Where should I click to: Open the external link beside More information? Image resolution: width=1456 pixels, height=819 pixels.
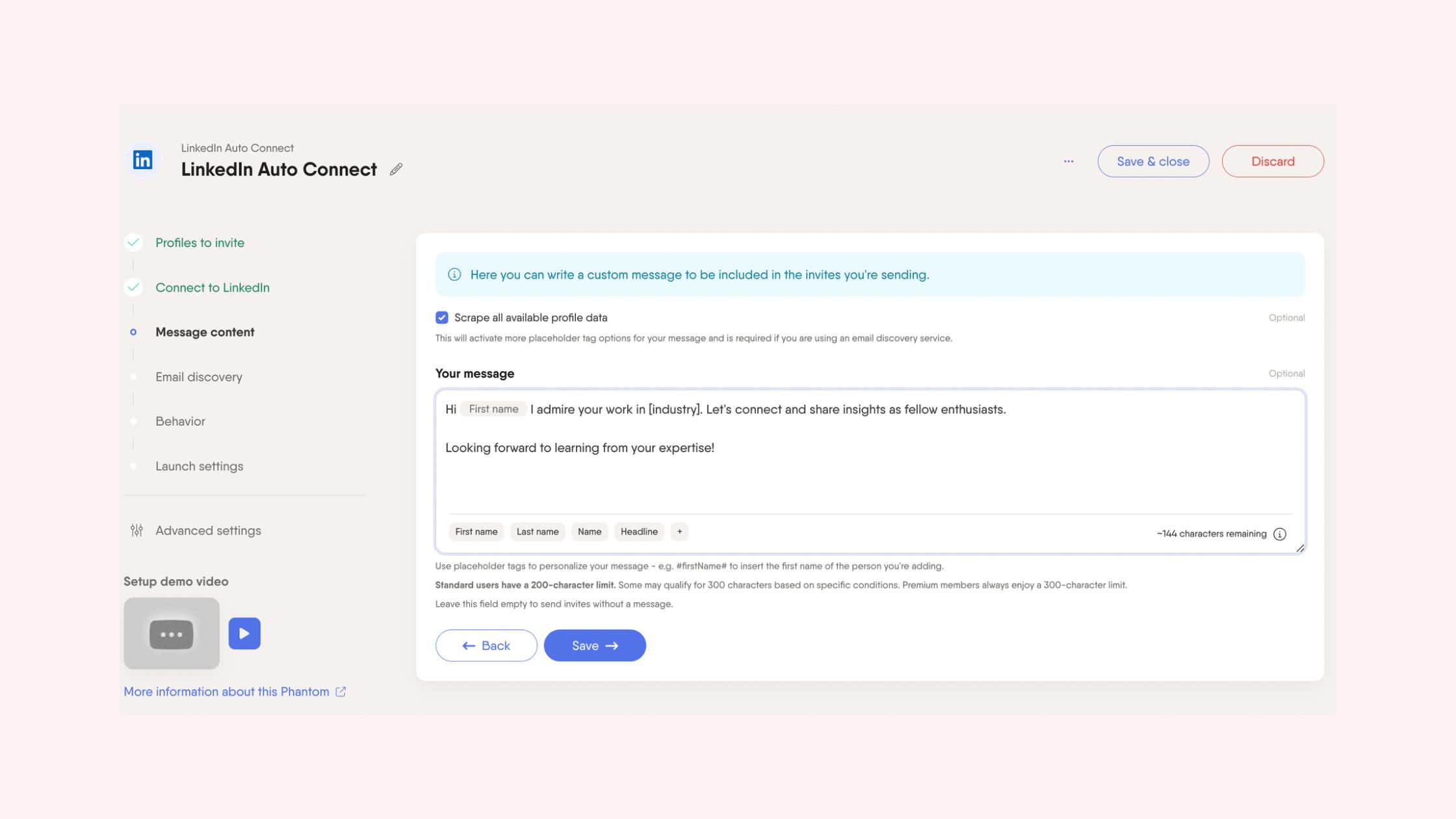click(x=341, y=691)
